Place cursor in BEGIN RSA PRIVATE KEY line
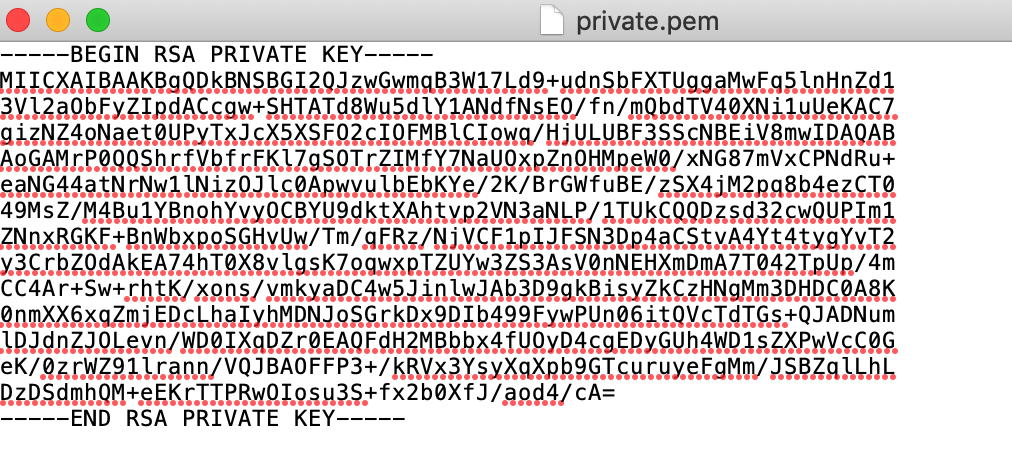Screen dimensions: 1012x474 (217, 54)
